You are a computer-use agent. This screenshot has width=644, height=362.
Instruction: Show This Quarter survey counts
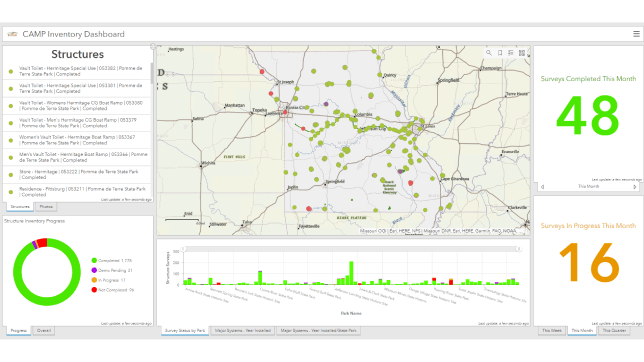(614, 330)
